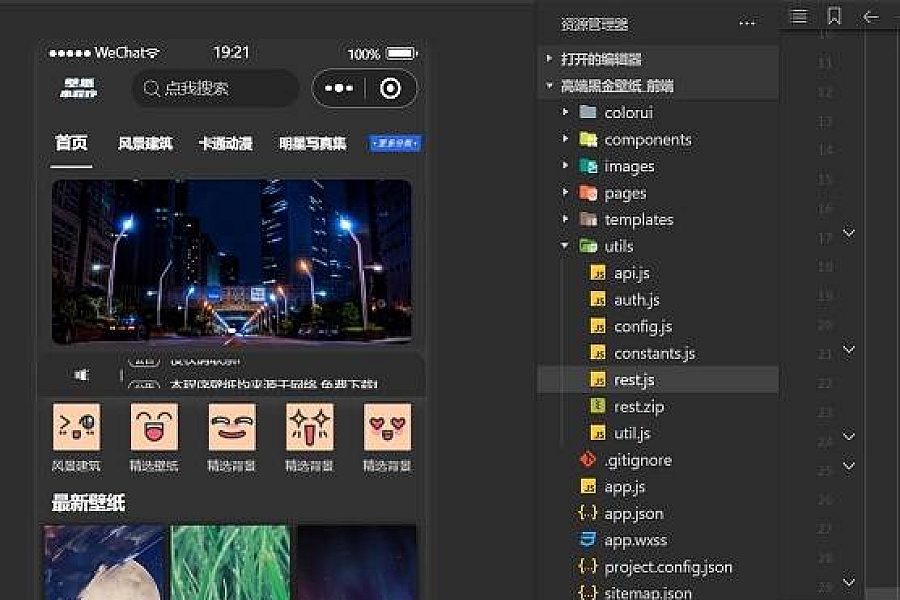Click the 最新壁纸 heading
The width and height of the screenshot is (900, 600).
coord(88,502)
